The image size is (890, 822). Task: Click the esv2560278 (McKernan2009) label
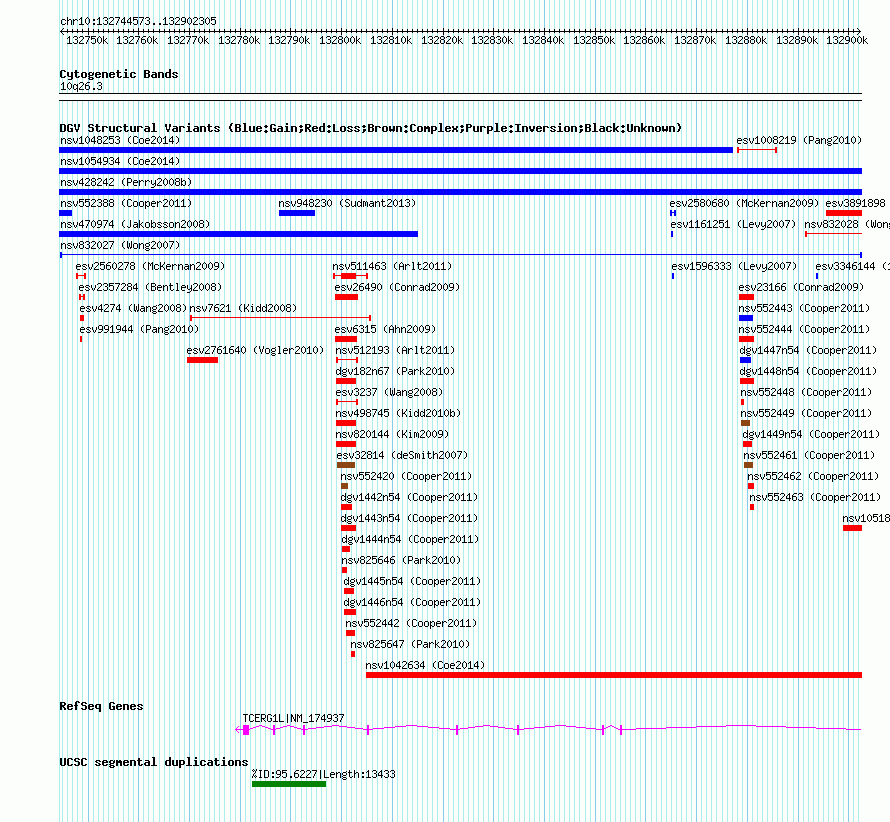(150, 266)
